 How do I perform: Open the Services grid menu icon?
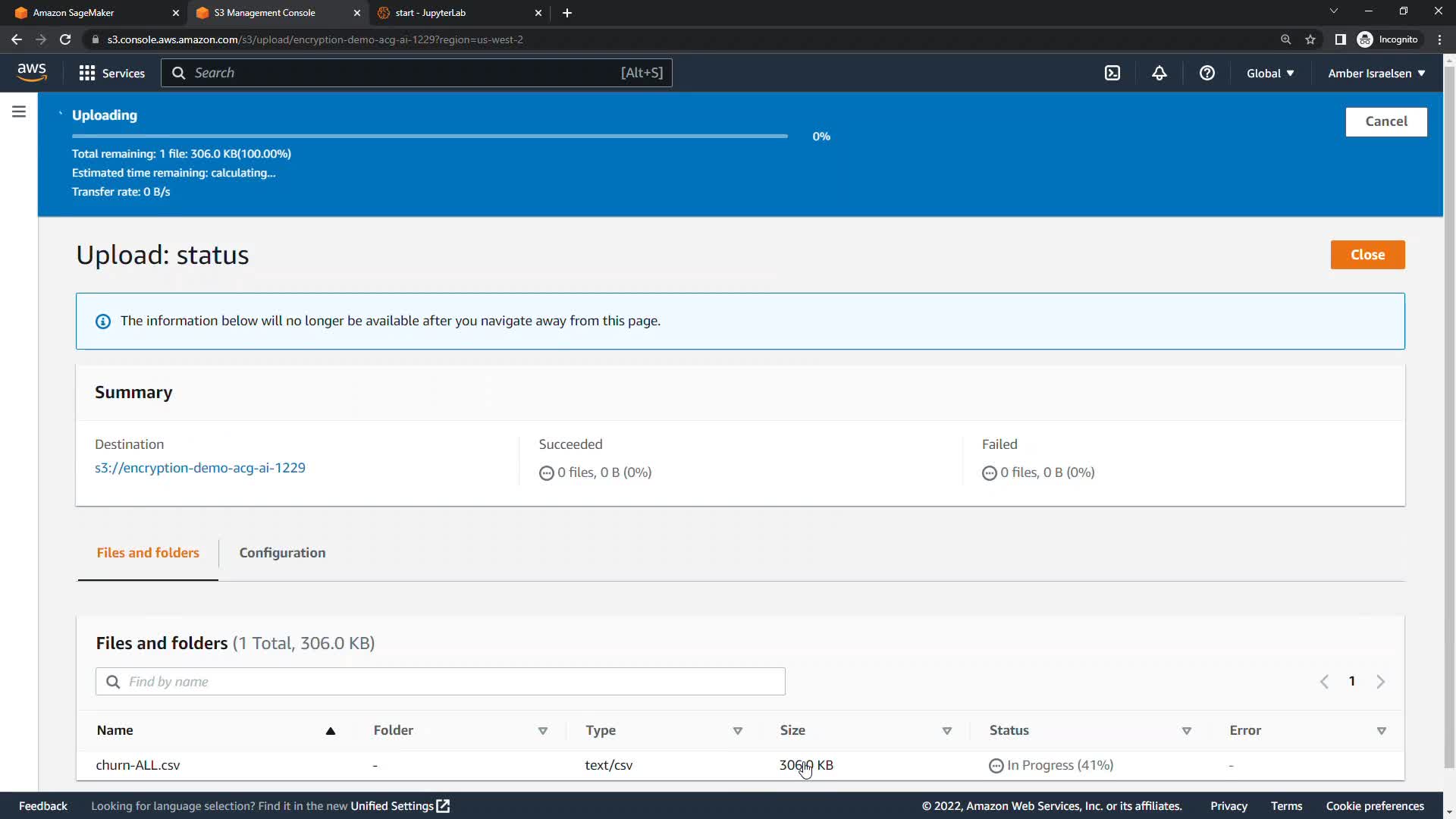87,73
